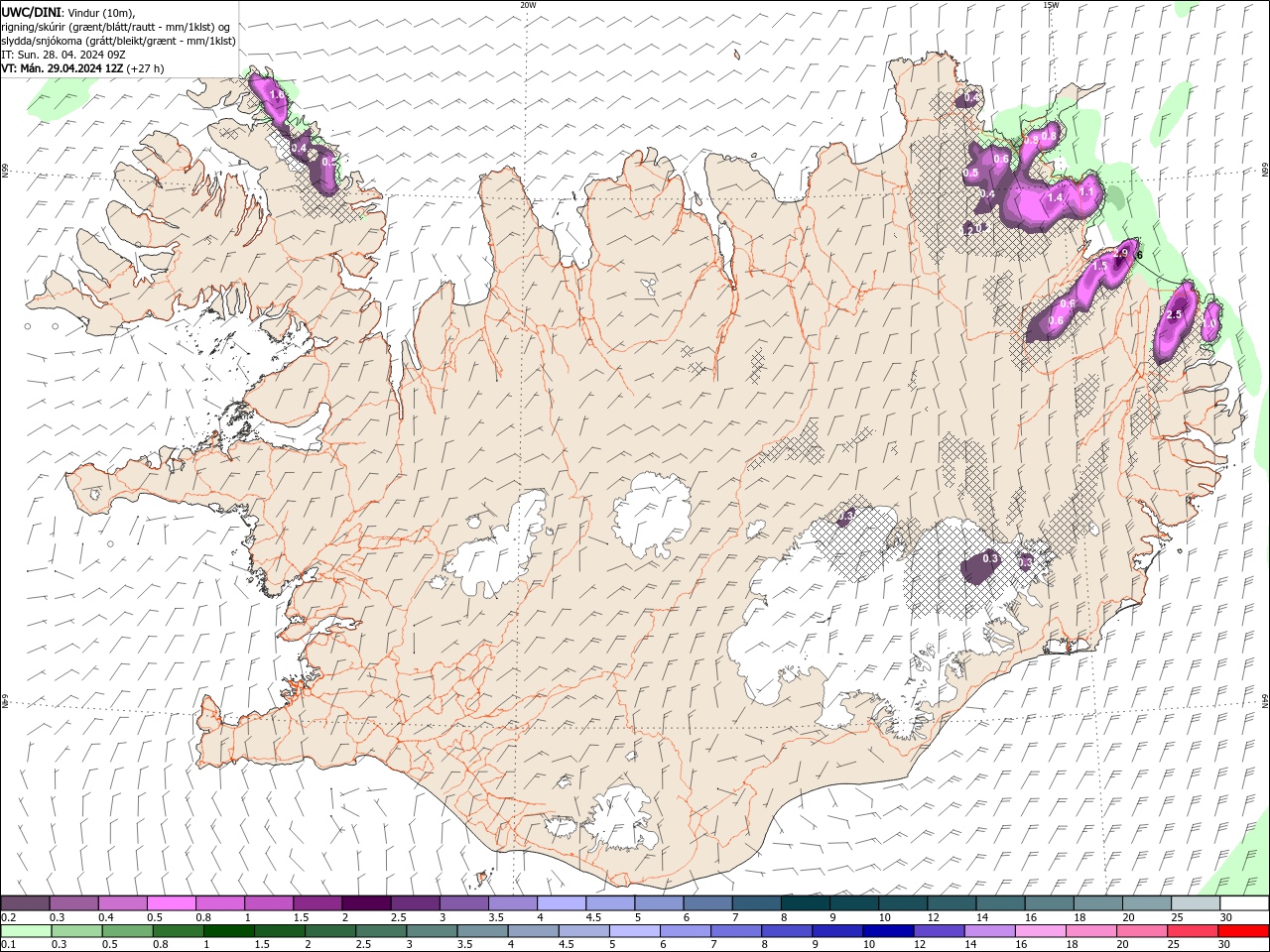Pick the 30 red swatch in the rain legend
Screen dimensions: 1270x952
coord(1244,931)
